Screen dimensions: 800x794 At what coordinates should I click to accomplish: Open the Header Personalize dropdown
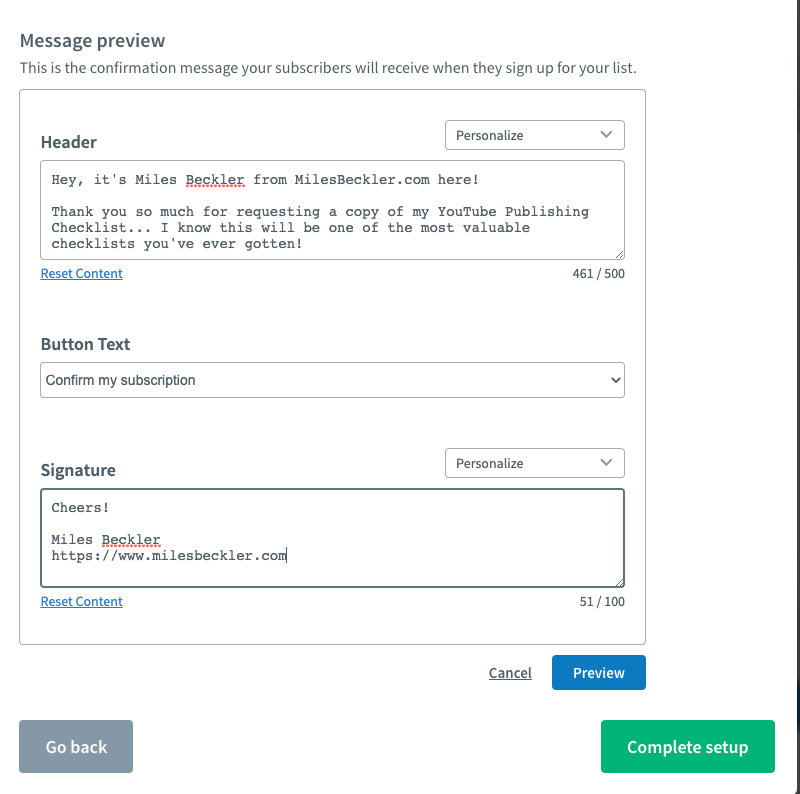(x=534, y=135)
